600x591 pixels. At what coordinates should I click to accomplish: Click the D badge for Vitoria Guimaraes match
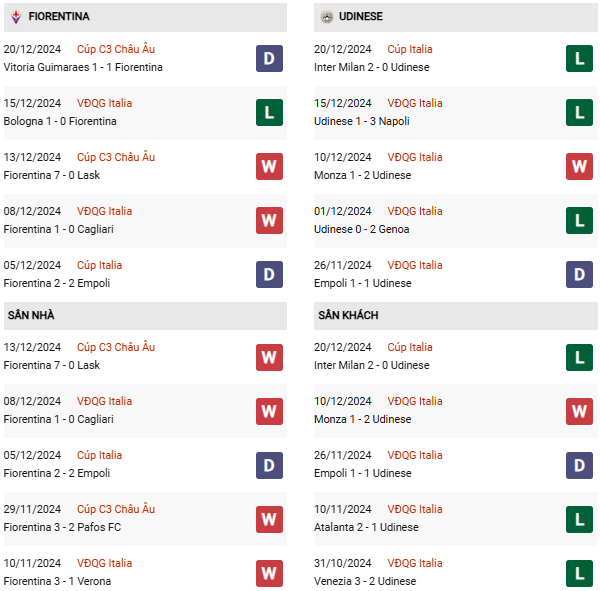269,59
